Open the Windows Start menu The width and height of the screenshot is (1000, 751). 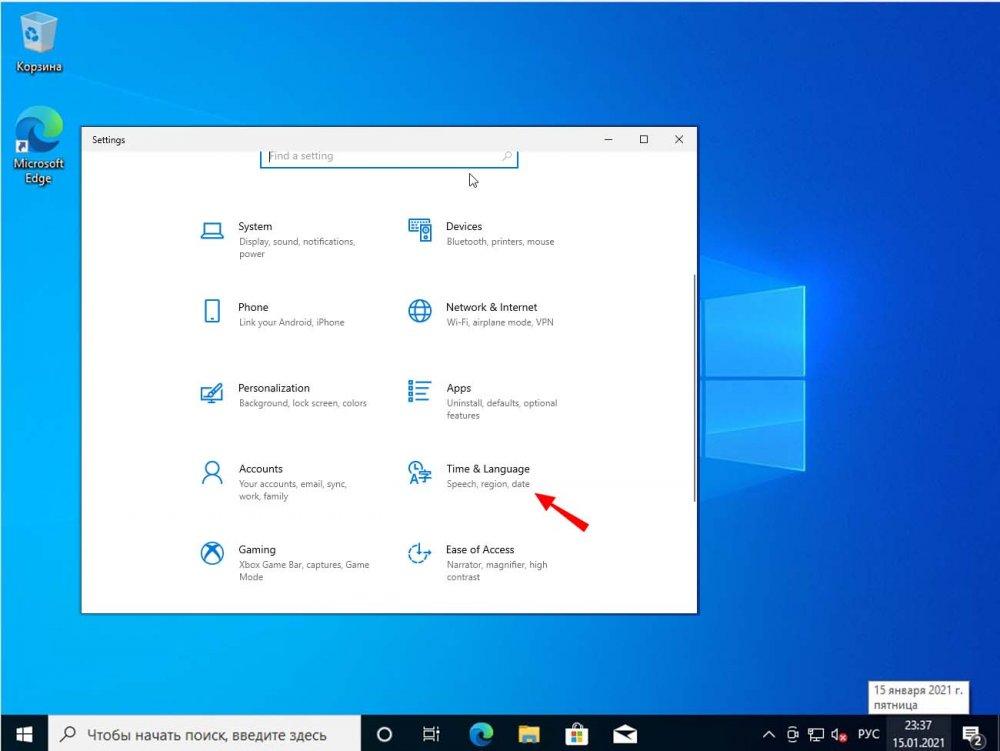[x=24, y=734]
